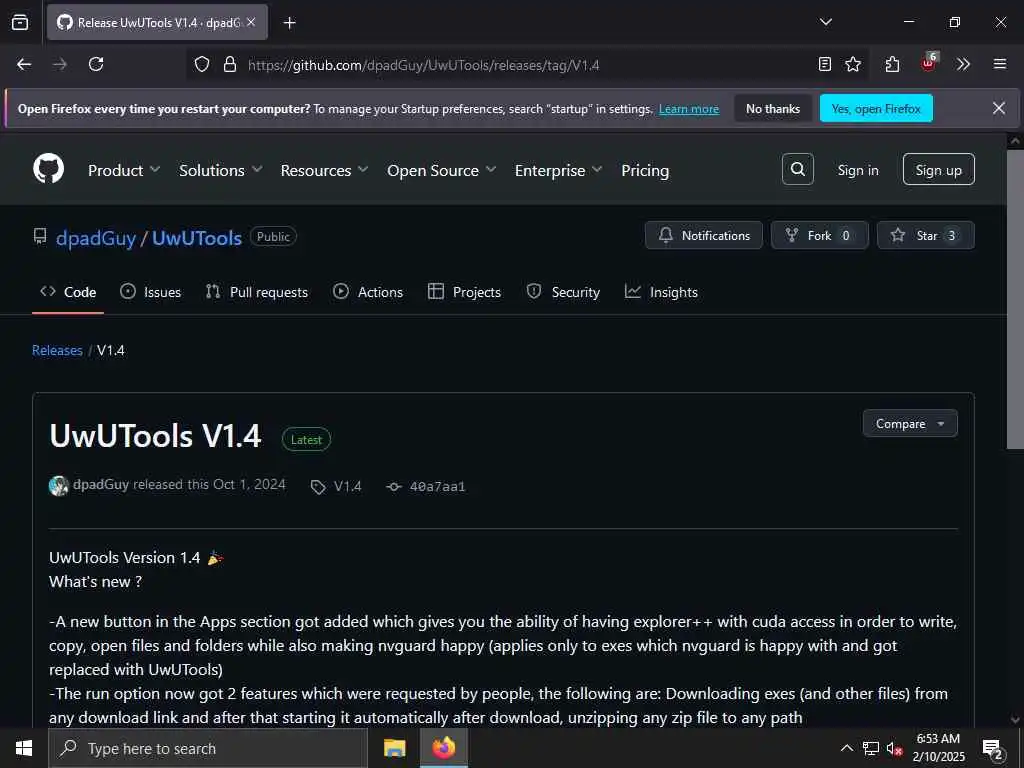Switch to the Code tab
Screen dimensions: 1024x768
click(x=68, y=292)
